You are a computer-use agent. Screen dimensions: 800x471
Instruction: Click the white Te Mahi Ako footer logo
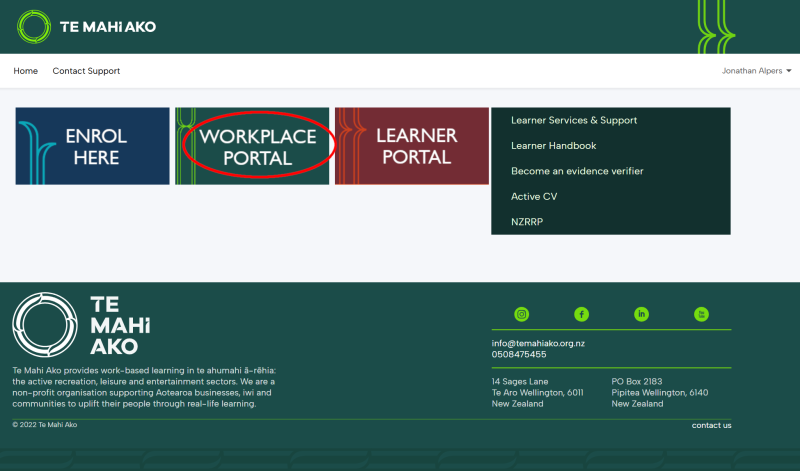click(81, 325)
